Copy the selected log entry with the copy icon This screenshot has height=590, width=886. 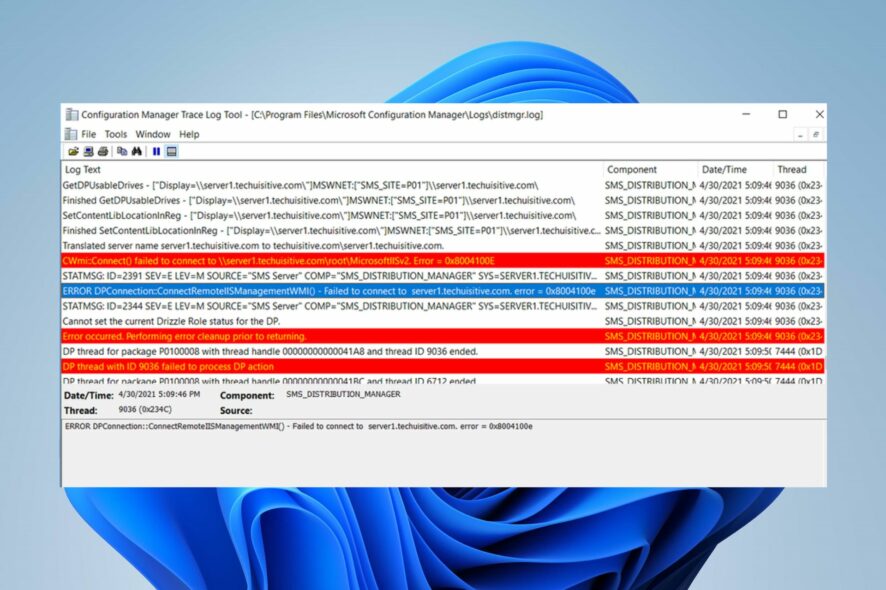[x=124, y=150]
